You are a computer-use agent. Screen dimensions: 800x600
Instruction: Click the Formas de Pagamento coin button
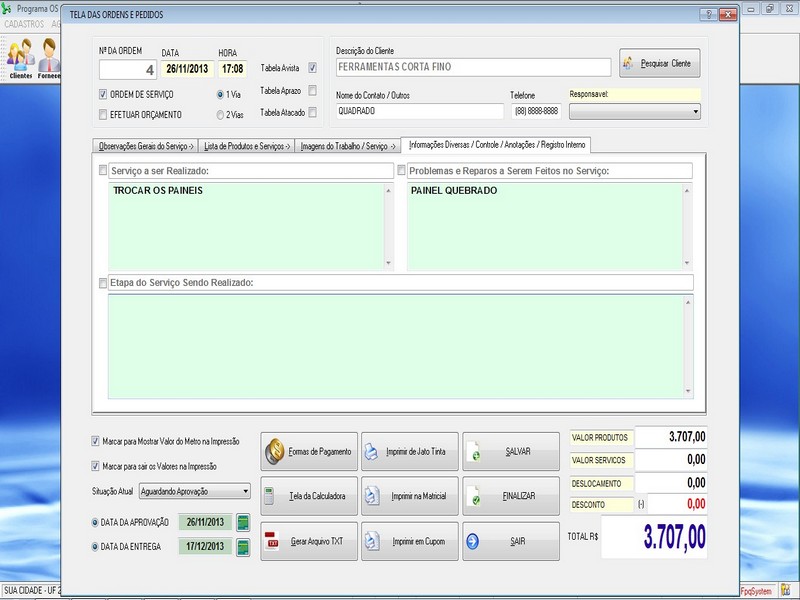click(308, 452)
